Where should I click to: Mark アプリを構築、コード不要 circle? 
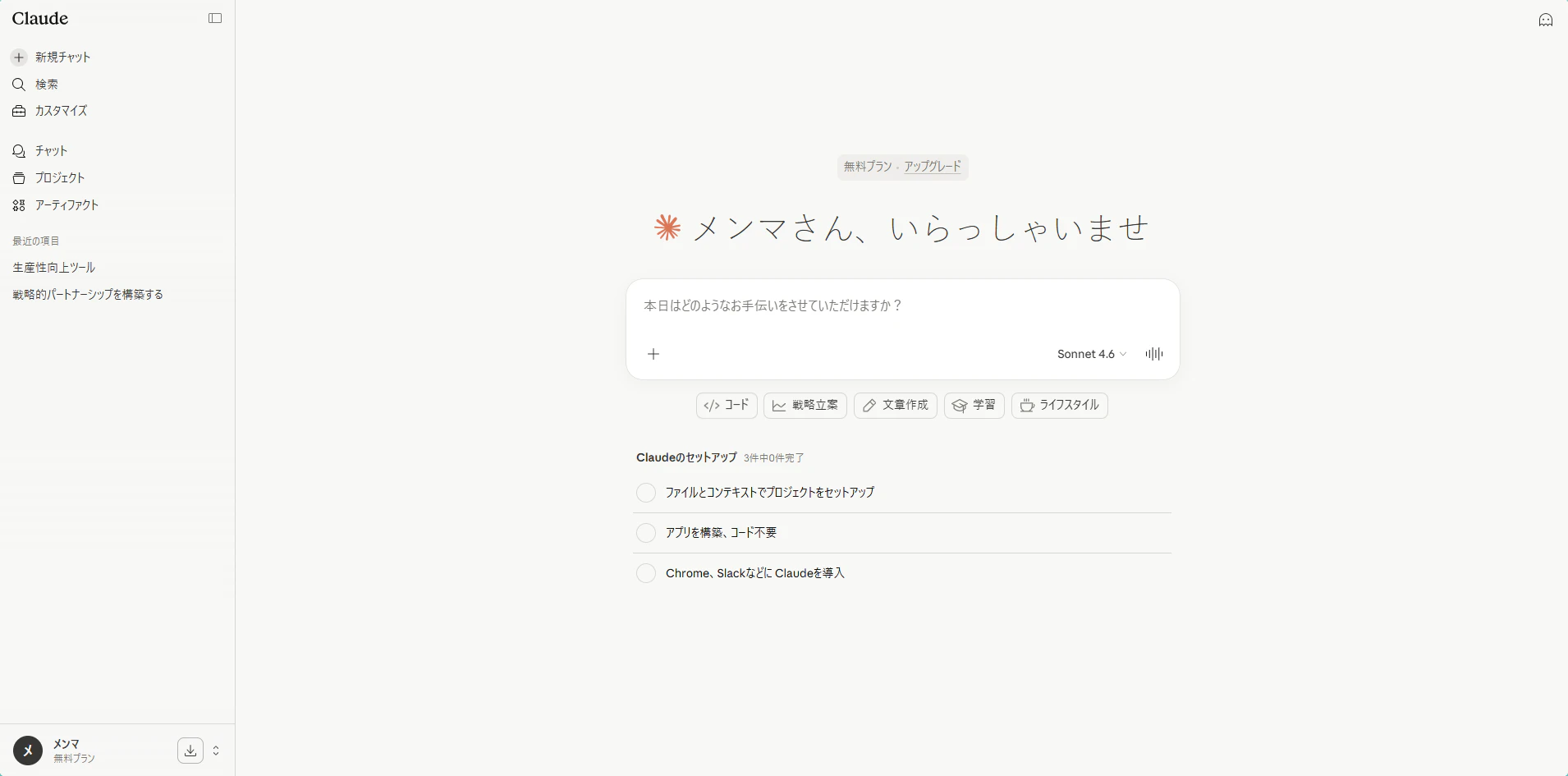click(x=646, y=533)
